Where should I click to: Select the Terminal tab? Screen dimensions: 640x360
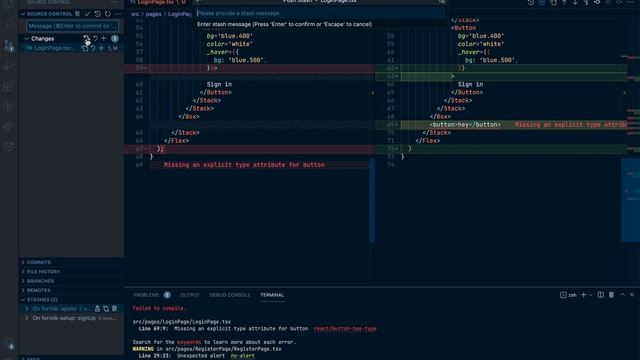(x=272, y=295)
